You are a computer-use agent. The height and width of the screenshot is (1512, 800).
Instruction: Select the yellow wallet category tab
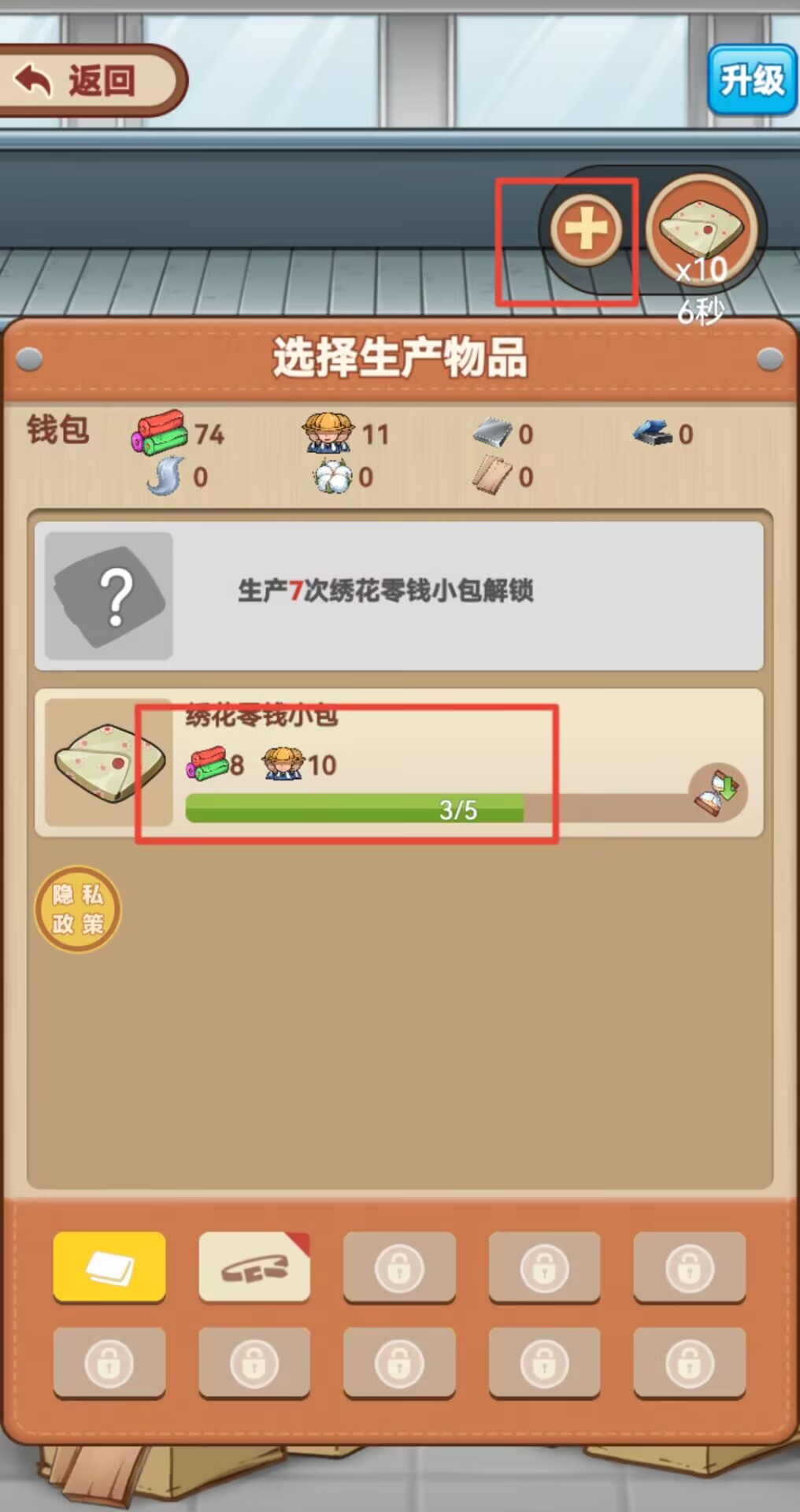tap(109, 1268)
